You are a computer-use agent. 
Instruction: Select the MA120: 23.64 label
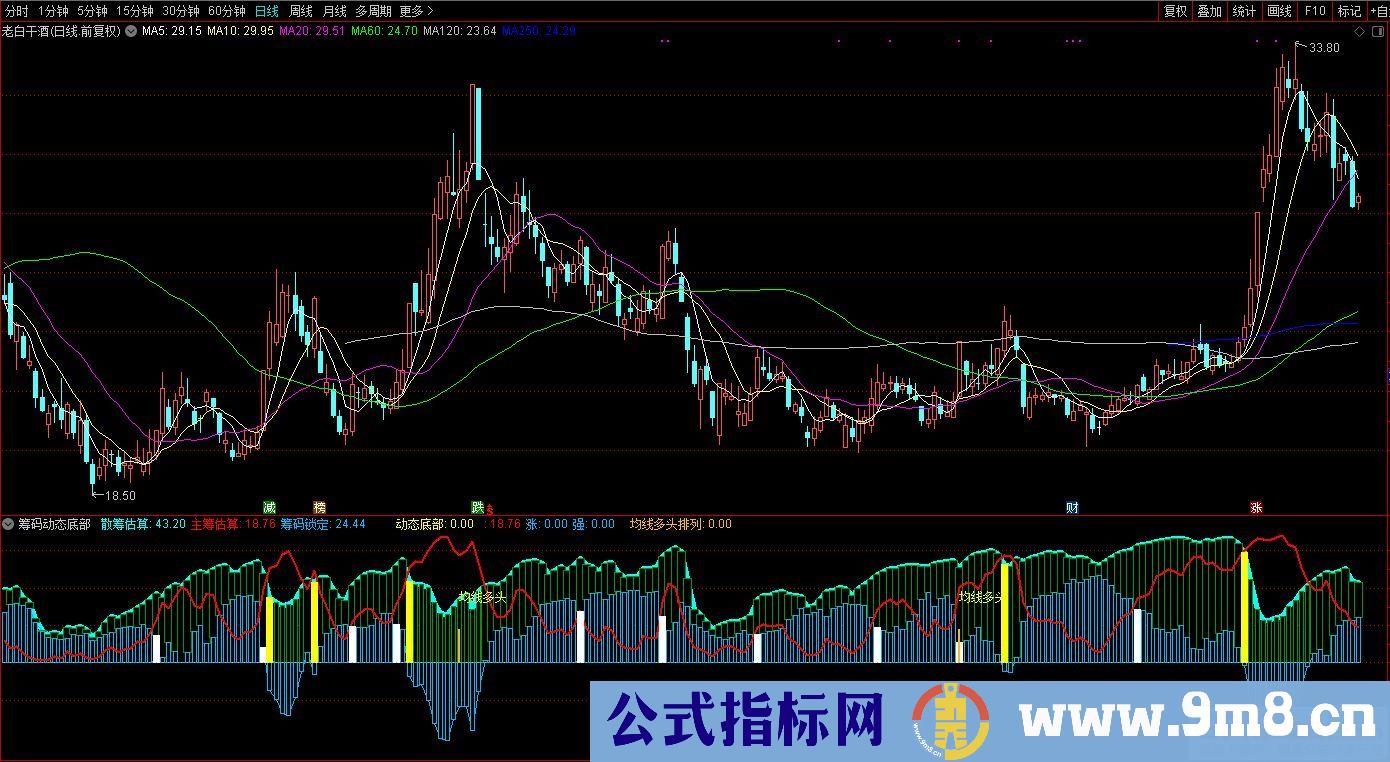(x=460, y=31)
